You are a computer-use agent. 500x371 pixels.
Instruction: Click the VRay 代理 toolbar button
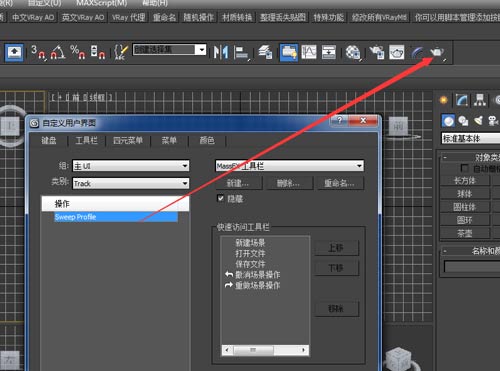(129, 17)
